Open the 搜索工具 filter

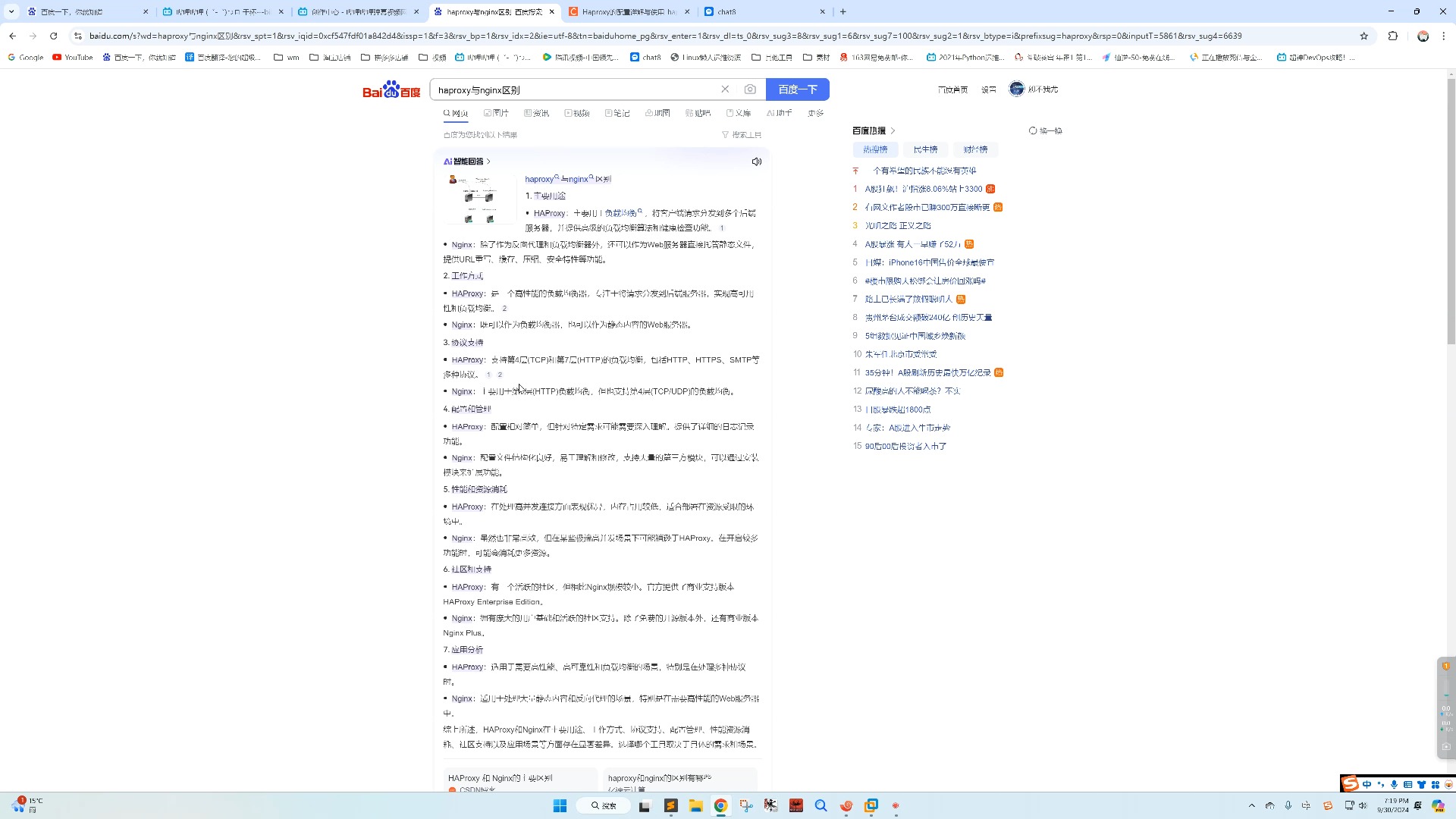point(742,135)
